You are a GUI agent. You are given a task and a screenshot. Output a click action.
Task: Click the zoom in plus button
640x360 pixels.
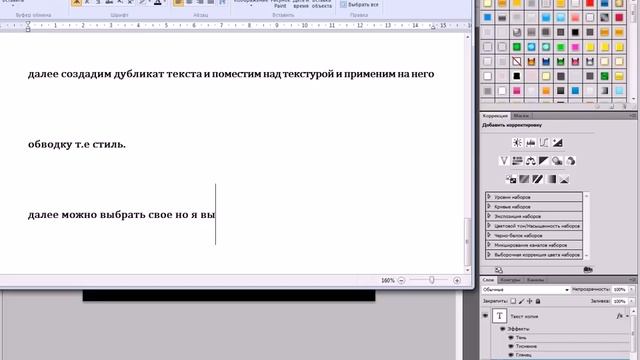tap(457, 280)
